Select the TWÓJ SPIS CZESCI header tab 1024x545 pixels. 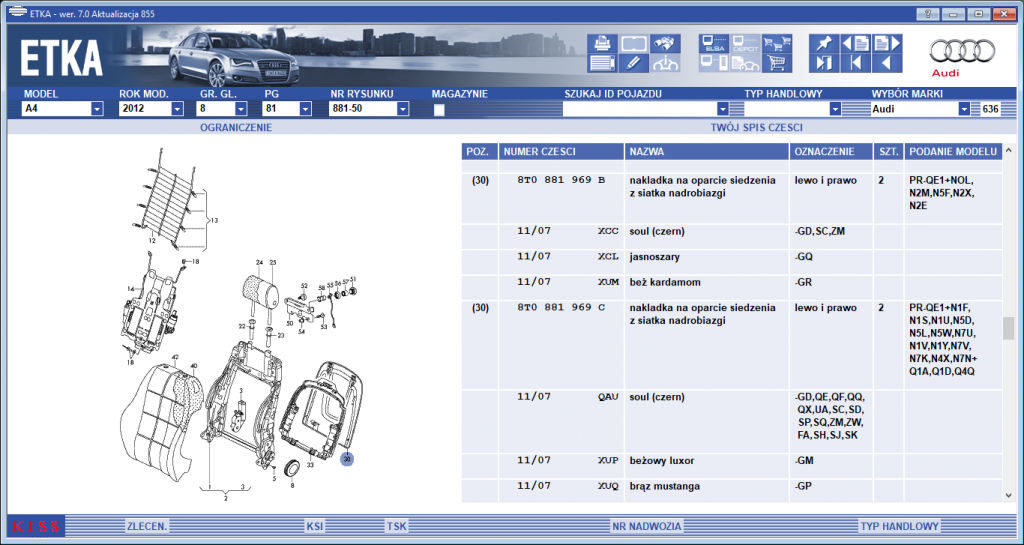tap(756, 128)
